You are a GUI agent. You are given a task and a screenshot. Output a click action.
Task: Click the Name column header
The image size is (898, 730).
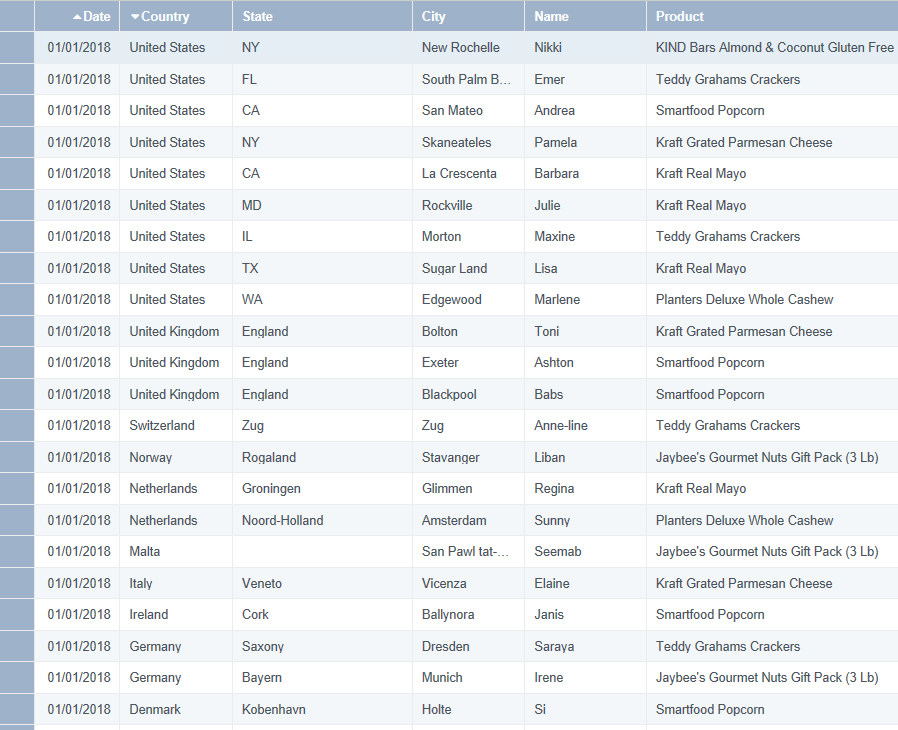585,16
